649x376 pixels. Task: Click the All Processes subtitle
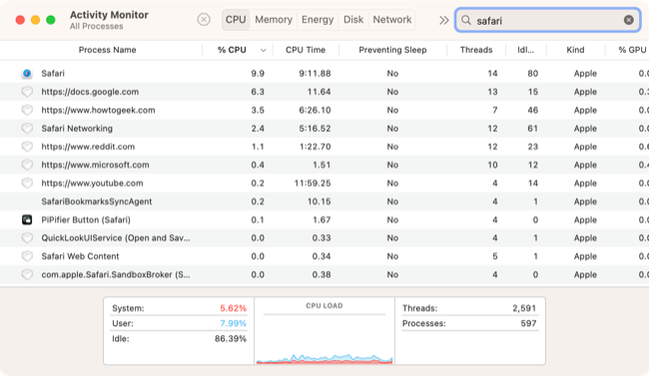96,26
